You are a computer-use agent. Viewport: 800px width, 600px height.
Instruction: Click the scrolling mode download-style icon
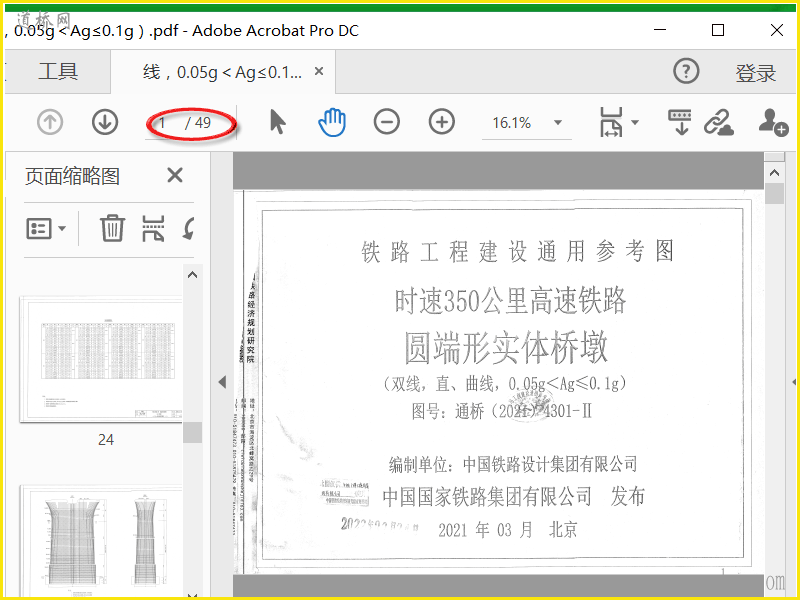pos(680,122)
